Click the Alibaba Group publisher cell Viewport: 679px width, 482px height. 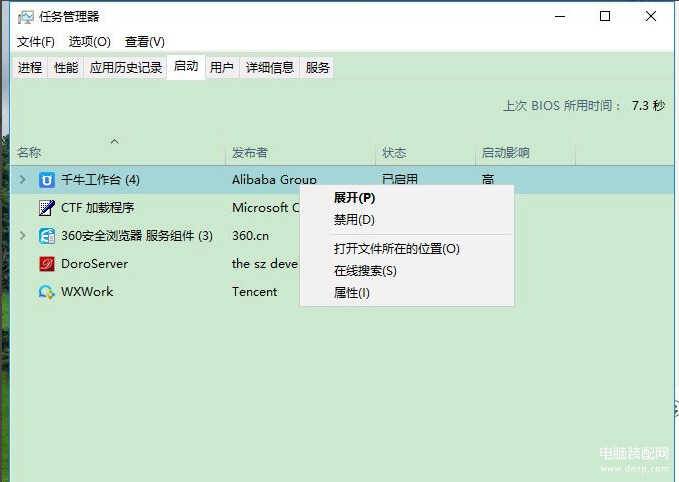pos(274,180)
